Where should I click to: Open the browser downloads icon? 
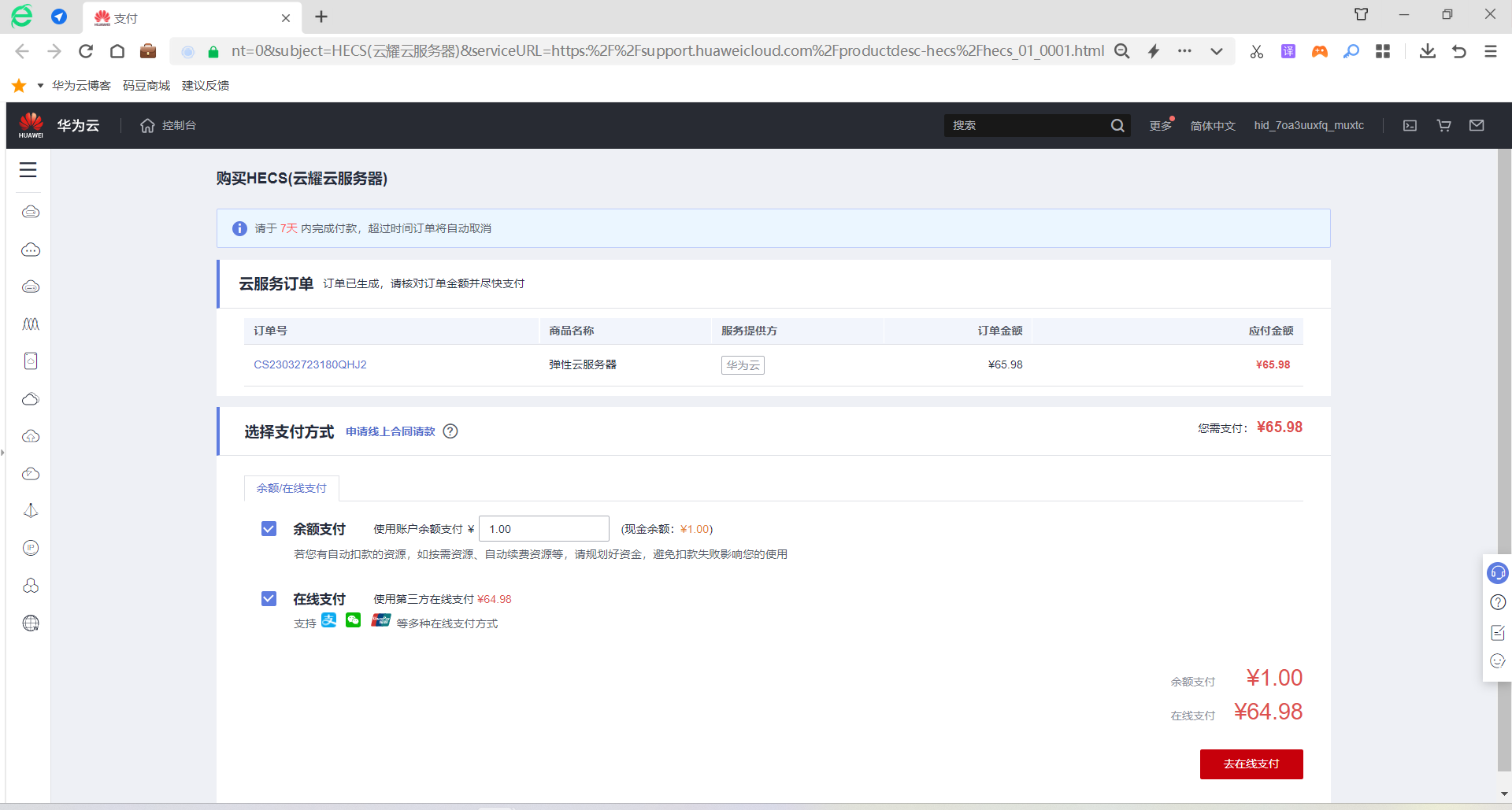[1428, 51]
